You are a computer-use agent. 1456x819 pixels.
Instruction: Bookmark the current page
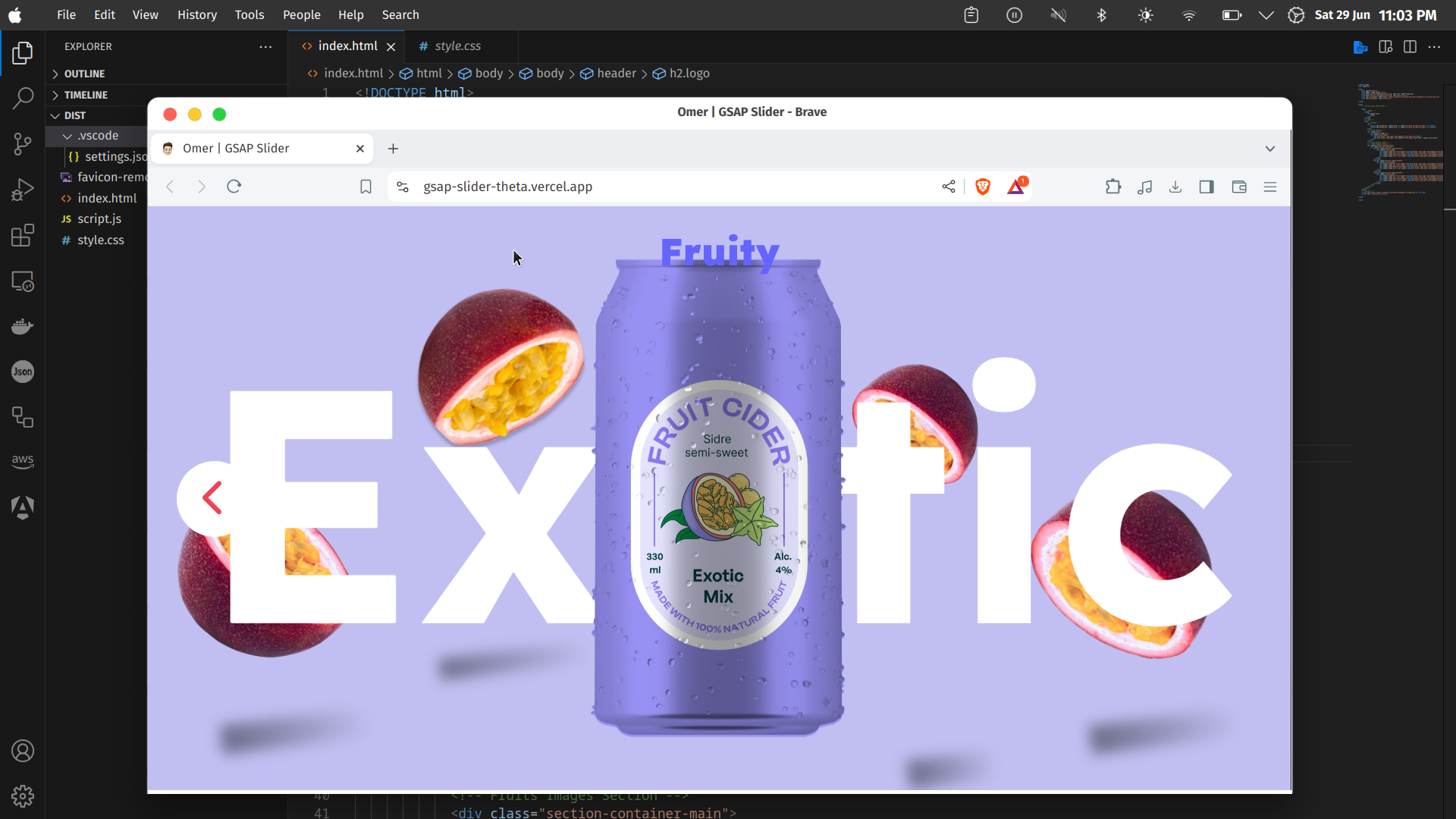(x=366, y=187)
